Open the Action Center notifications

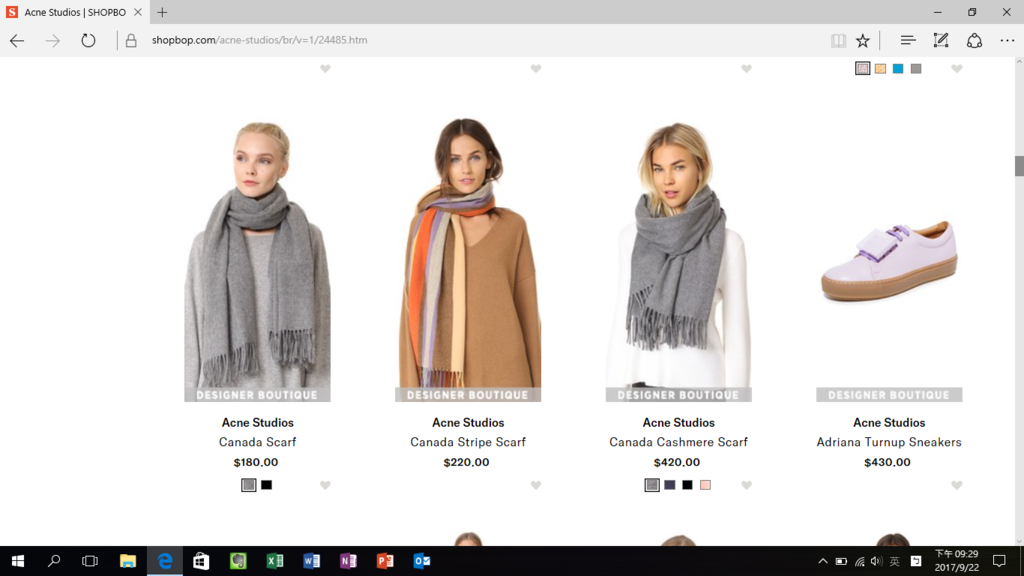point(999,561)
